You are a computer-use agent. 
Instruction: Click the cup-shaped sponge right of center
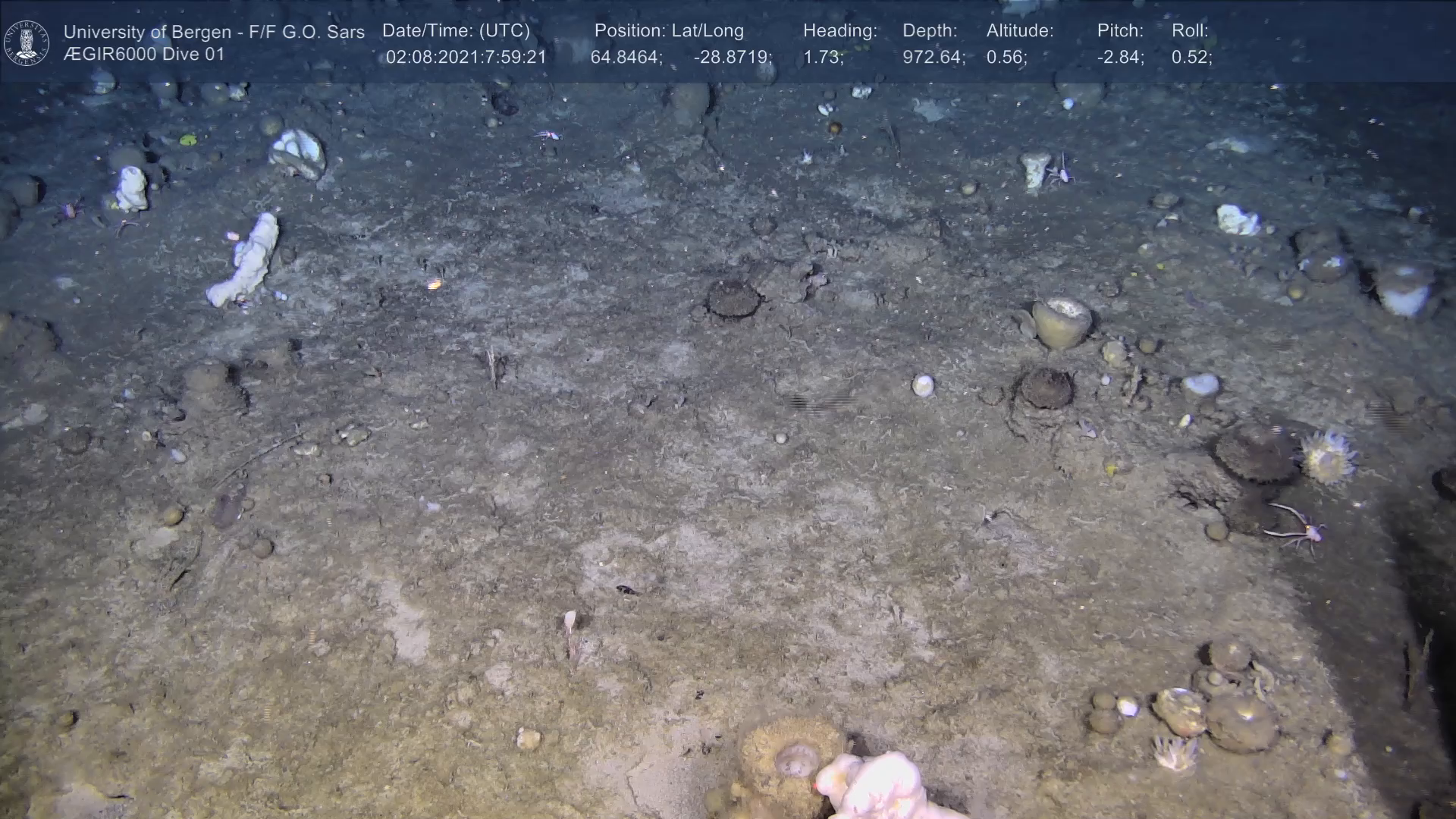[1062, 322]
